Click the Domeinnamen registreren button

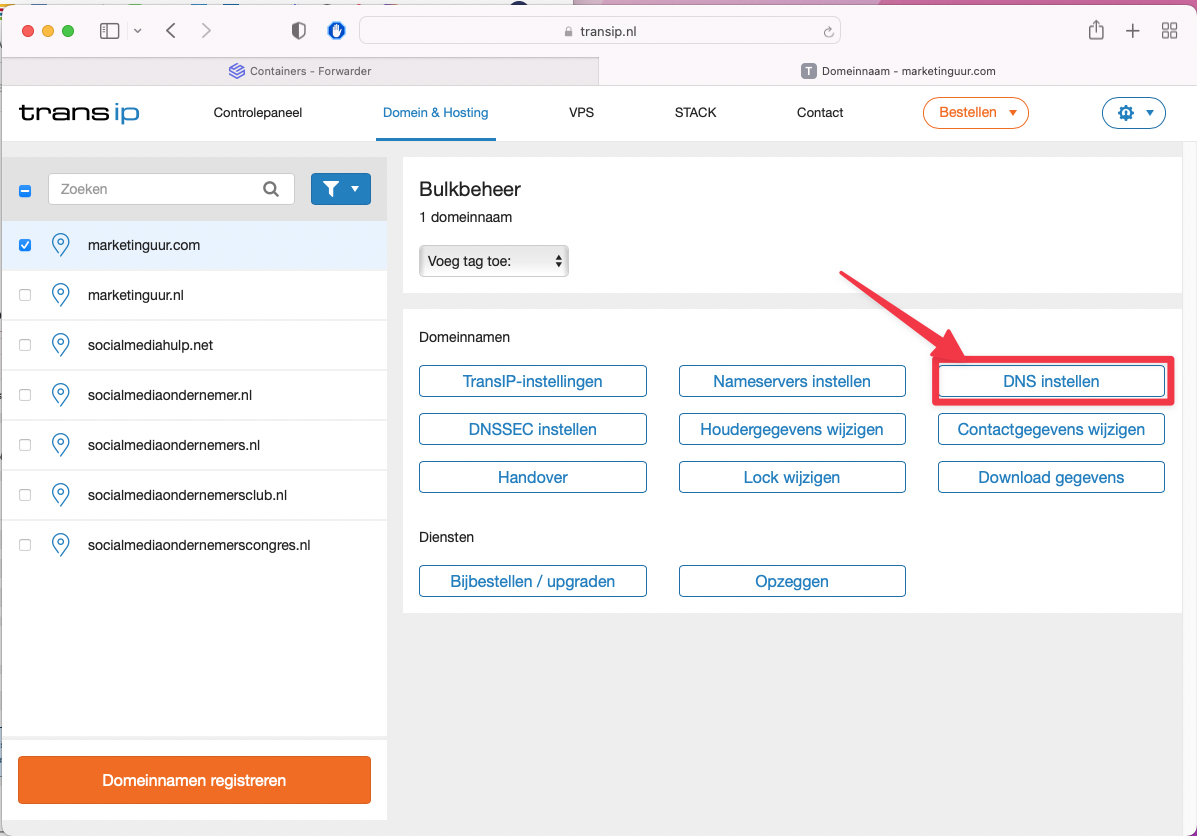(194, 780)
